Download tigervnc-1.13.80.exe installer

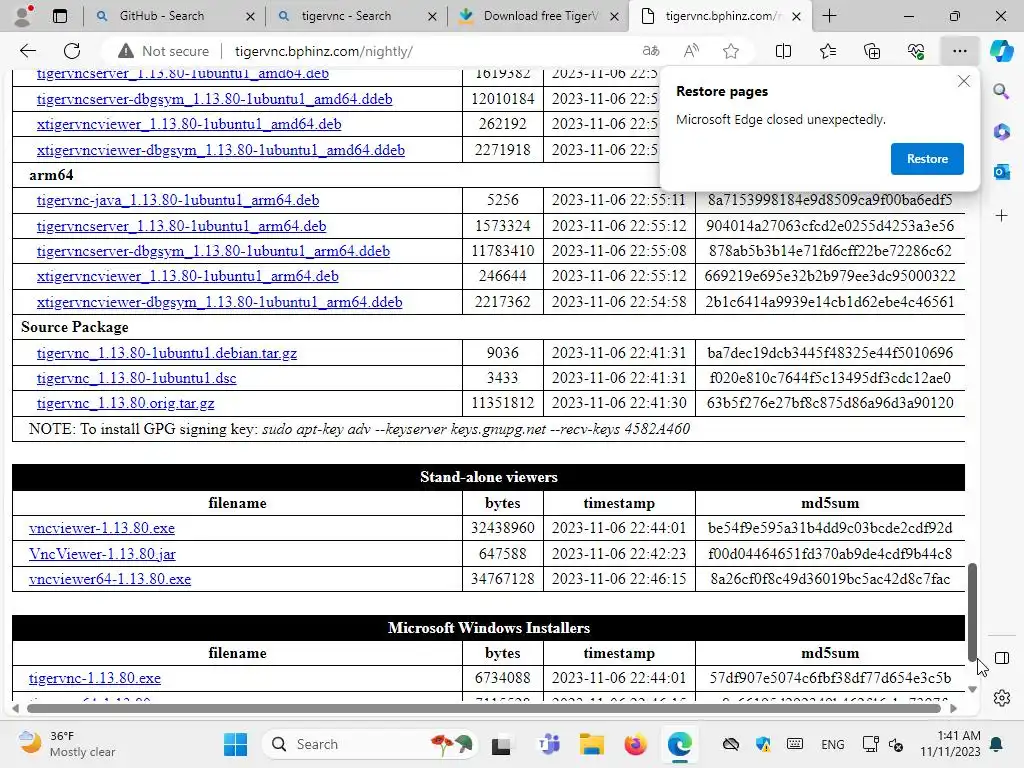(95, 678)
